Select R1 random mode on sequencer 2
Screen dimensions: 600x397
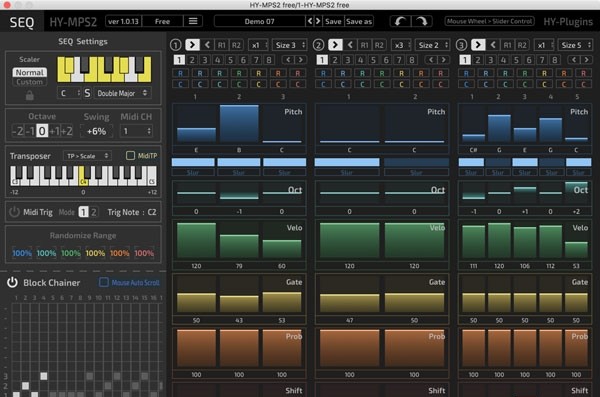(x=364, y=45)
